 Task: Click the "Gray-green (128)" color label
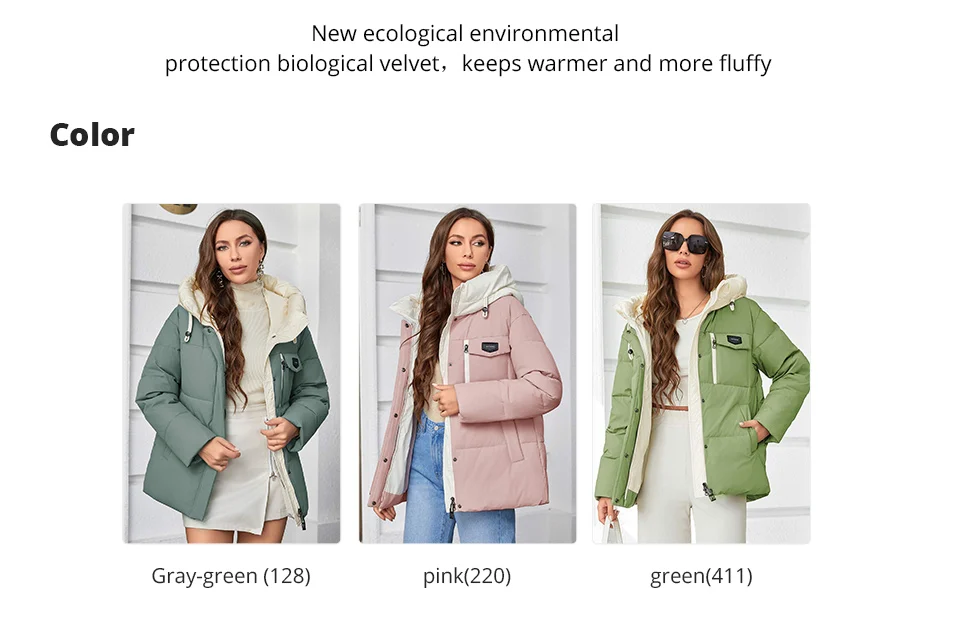pyautogui.click(x=231, y=576)
